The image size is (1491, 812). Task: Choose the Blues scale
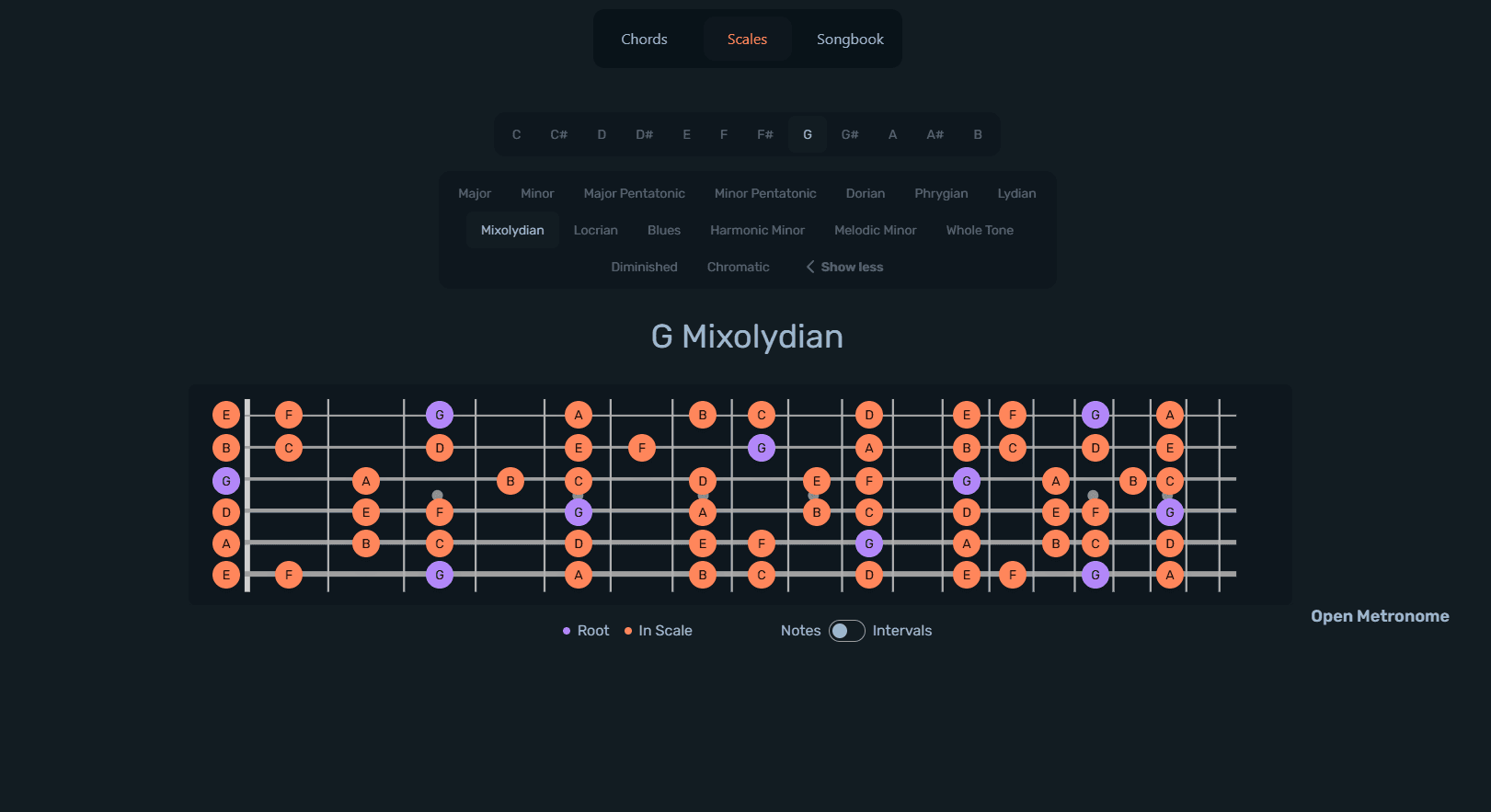[x=663, y=230]
